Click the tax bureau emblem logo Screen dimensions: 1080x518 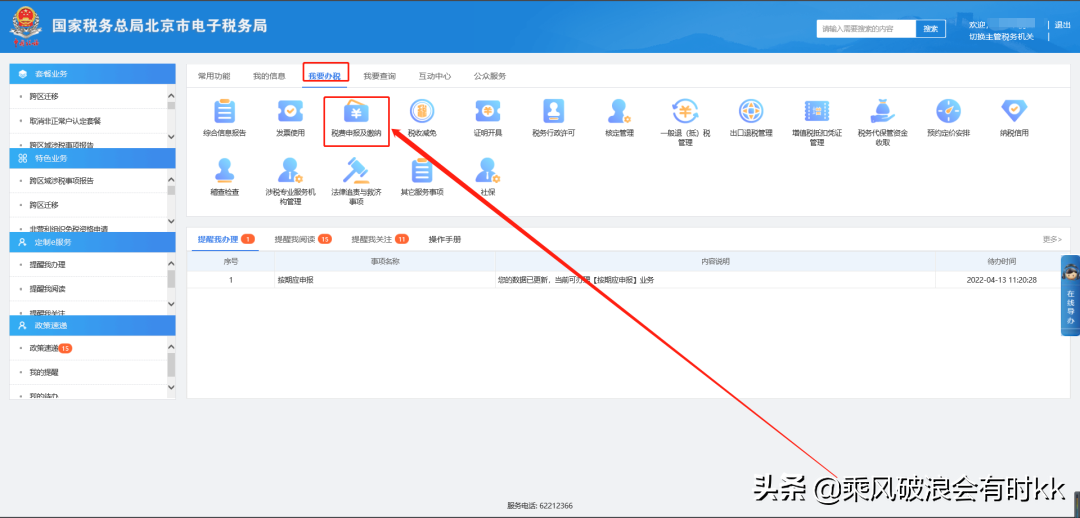coord(25,28)
